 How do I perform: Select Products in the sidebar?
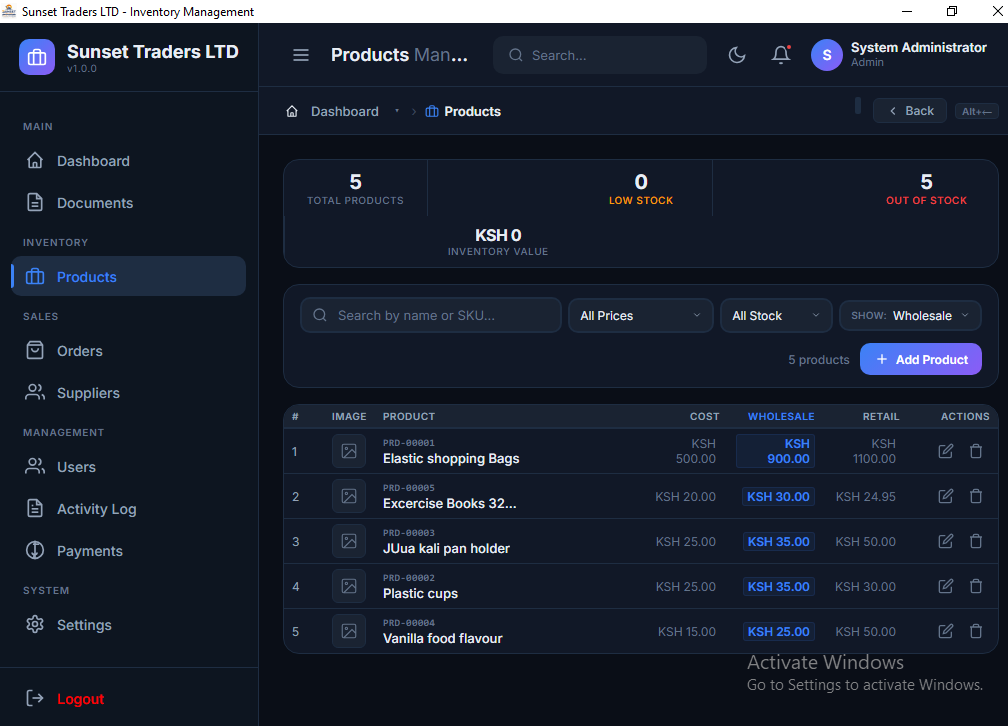click(129, 277)
